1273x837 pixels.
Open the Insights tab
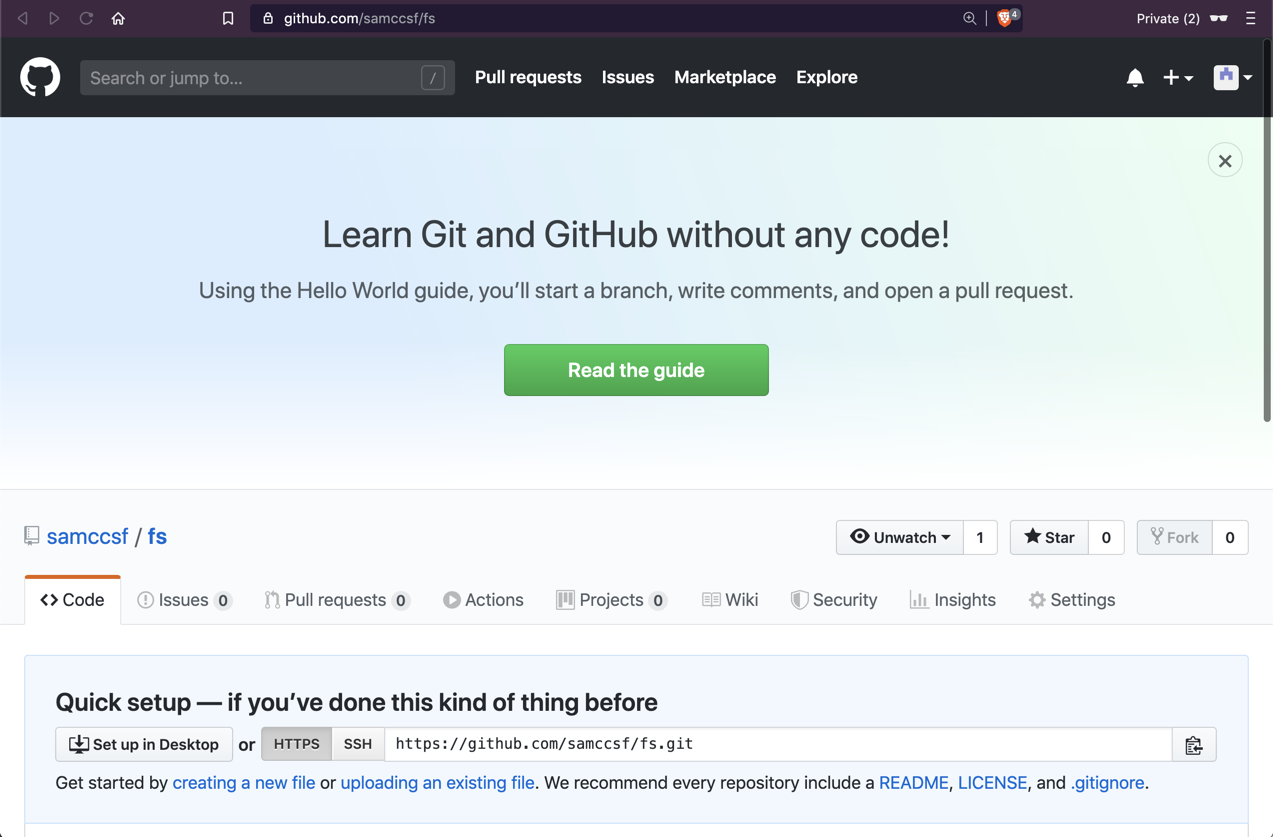click(953, 600)
